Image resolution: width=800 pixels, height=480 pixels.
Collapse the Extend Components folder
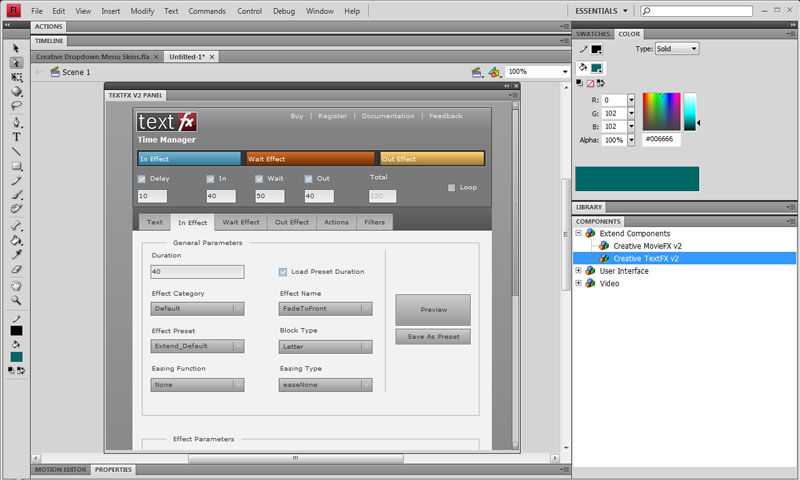[x=579, y=233]
